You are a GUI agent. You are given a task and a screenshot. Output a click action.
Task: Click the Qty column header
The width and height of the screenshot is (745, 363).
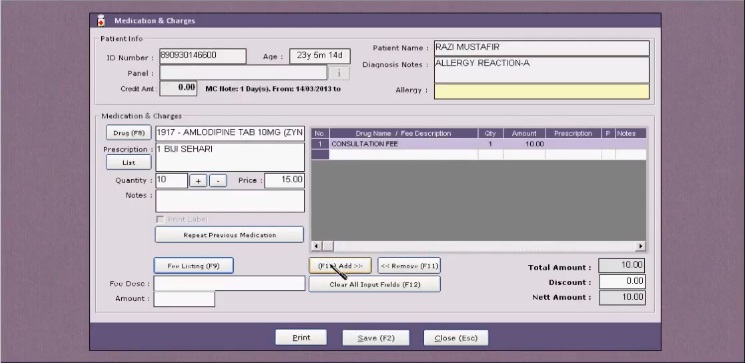[x=490, y=134]
